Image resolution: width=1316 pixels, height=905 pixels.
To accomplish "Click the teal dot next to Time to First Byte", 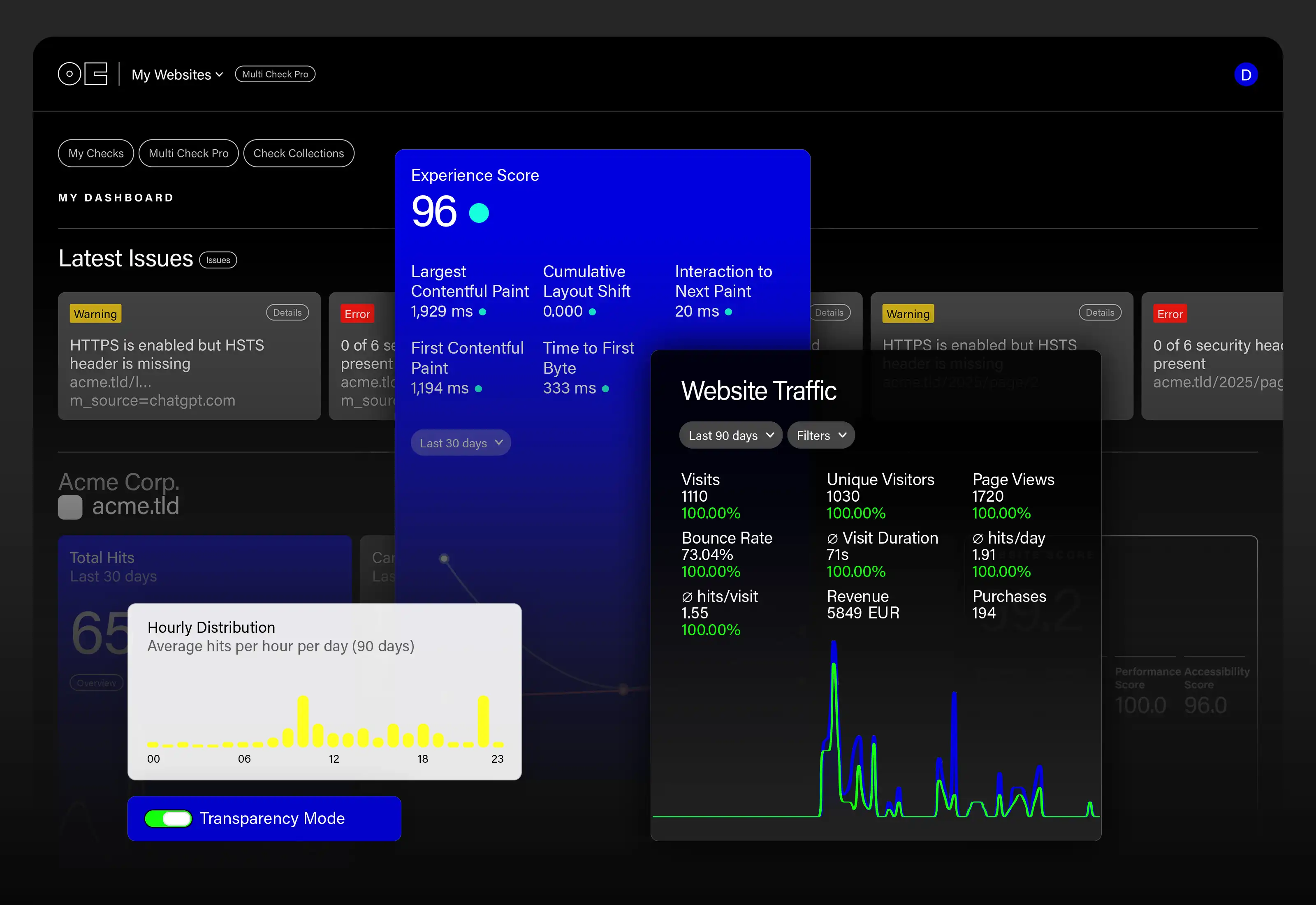I will coord(606,389).
